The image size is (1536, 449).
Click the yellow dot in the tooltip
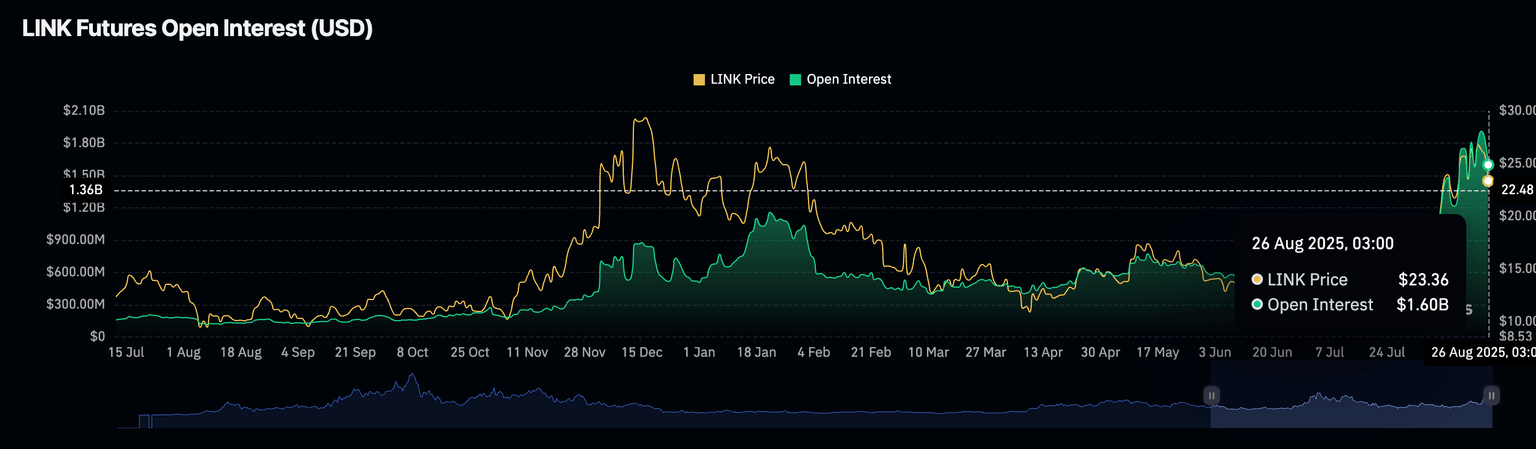(1257, 280)
